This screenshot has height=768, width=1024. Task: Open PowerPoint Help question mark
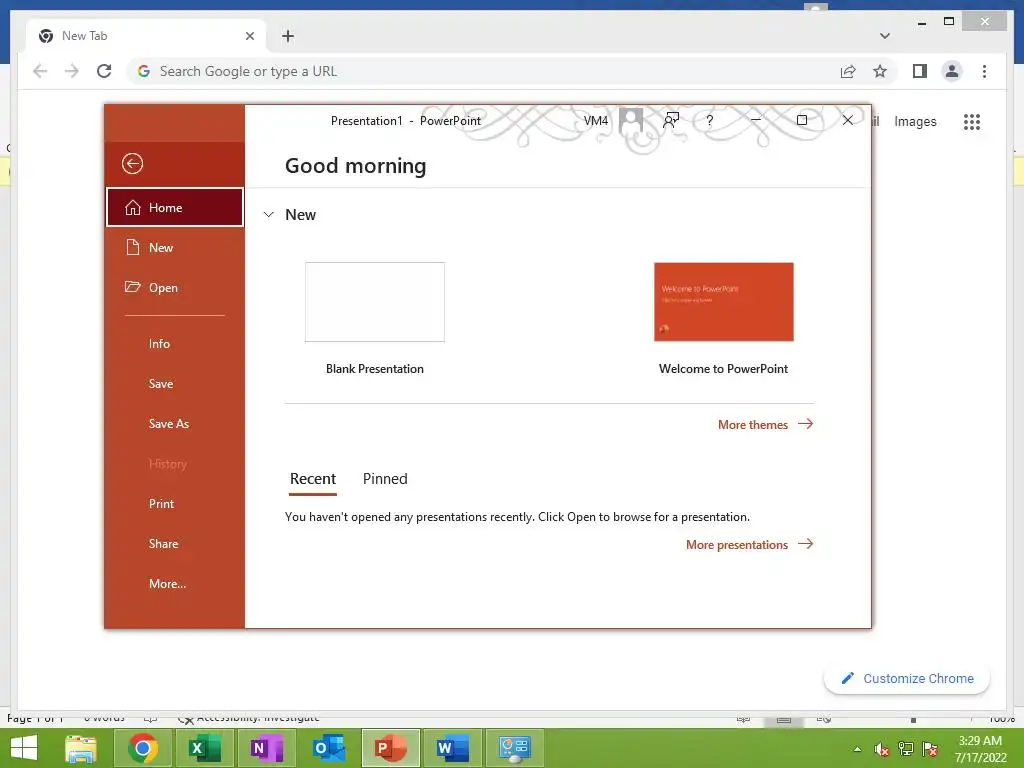coord(709,120)
